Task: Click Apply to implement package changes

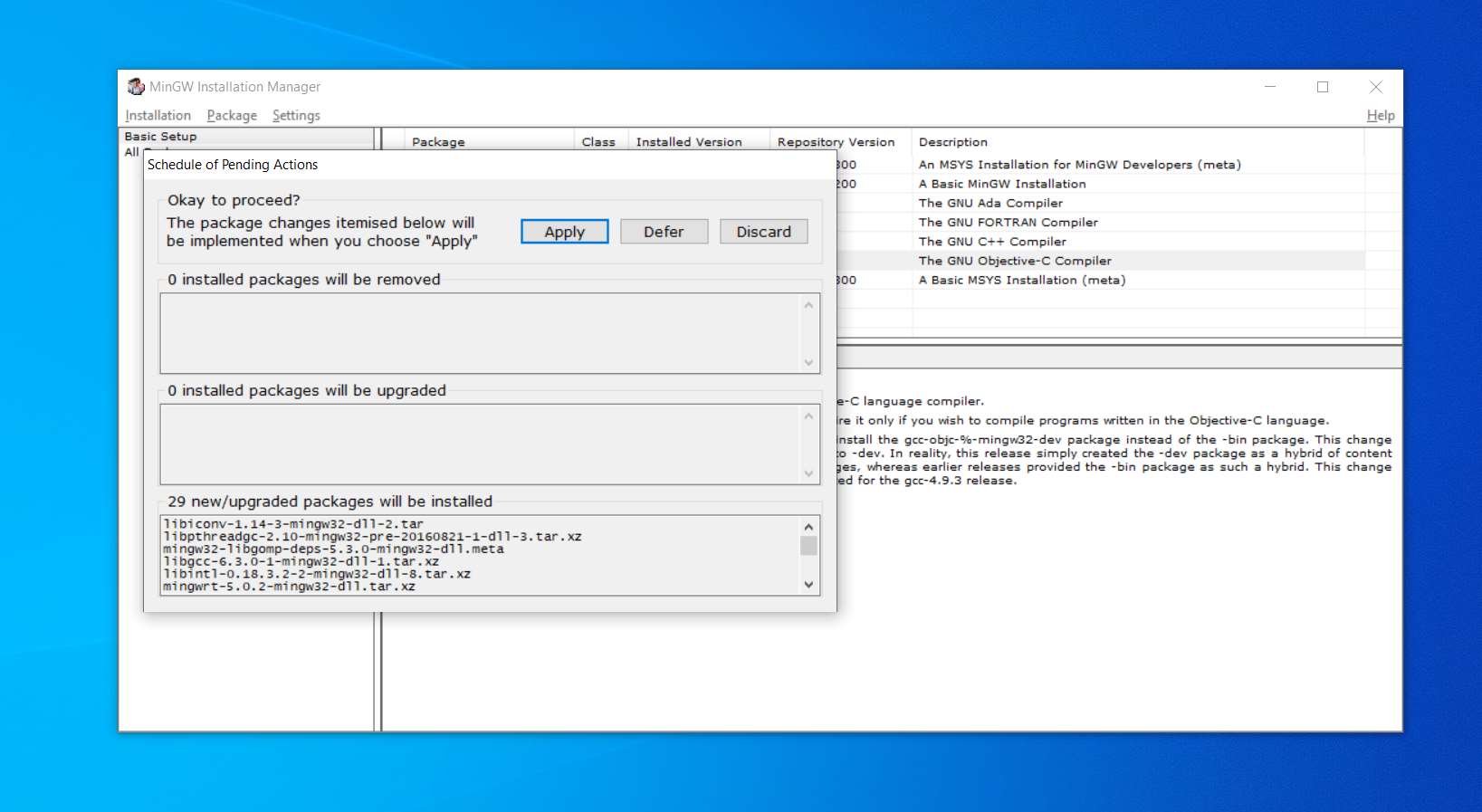Action: click(x=564, y=232)
